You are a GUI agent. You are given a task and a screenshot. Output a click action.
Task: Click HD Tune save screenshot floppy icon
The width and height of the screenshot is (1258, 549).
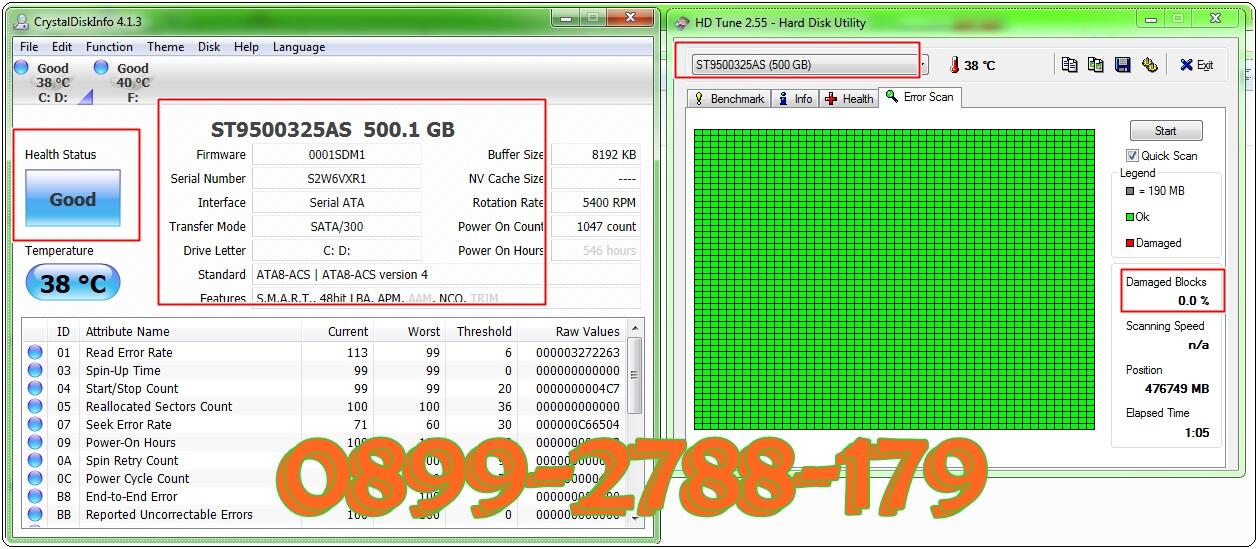point(1123,65)
